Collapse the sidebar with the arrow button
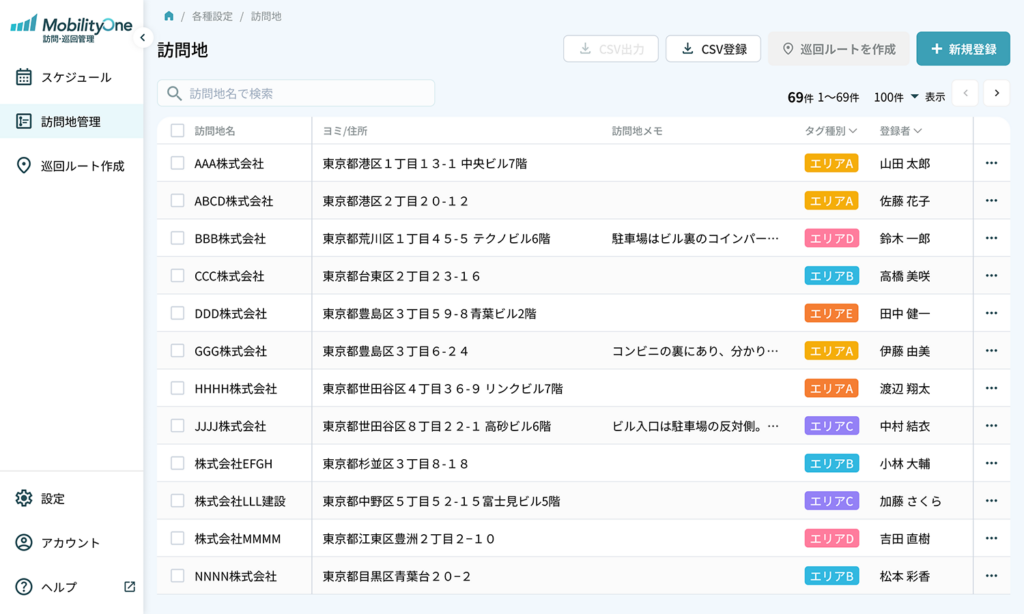This screenshot has height=614, width=1024. (x=142, y=38)
